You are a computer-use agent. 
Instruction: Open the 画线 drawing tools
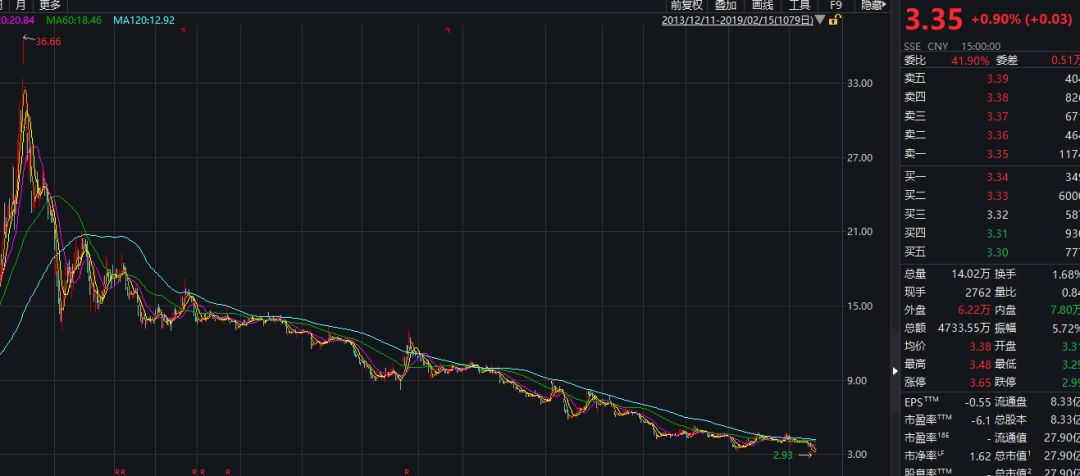point(762,5)
